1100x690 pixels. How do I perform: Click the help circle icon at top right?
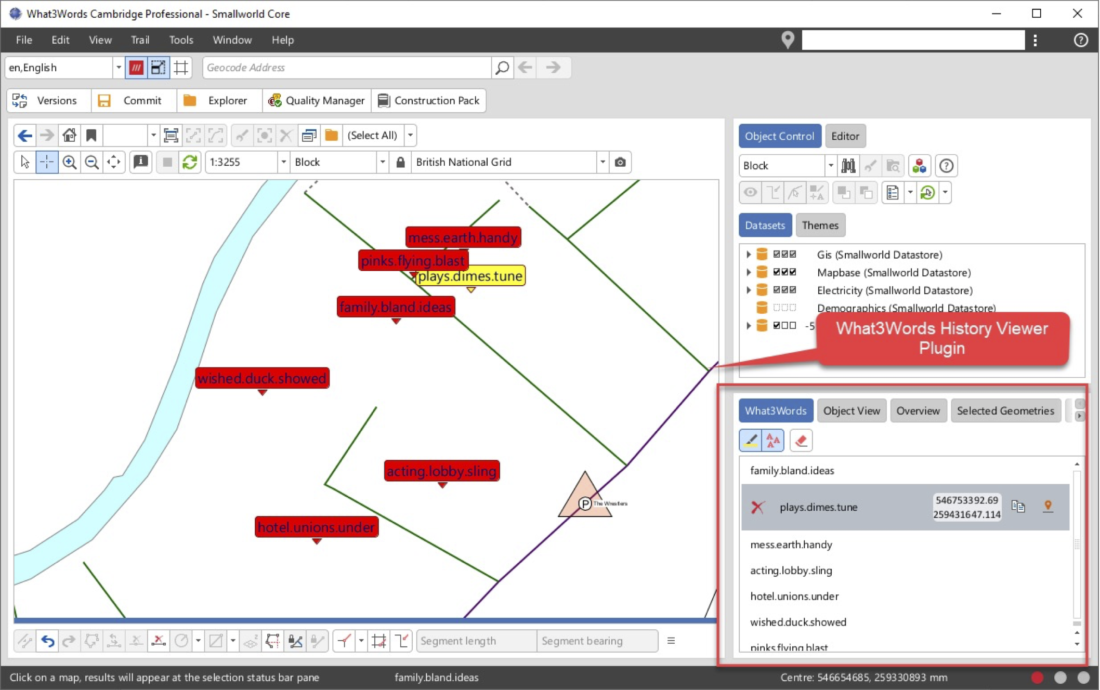pos(1081,40)
